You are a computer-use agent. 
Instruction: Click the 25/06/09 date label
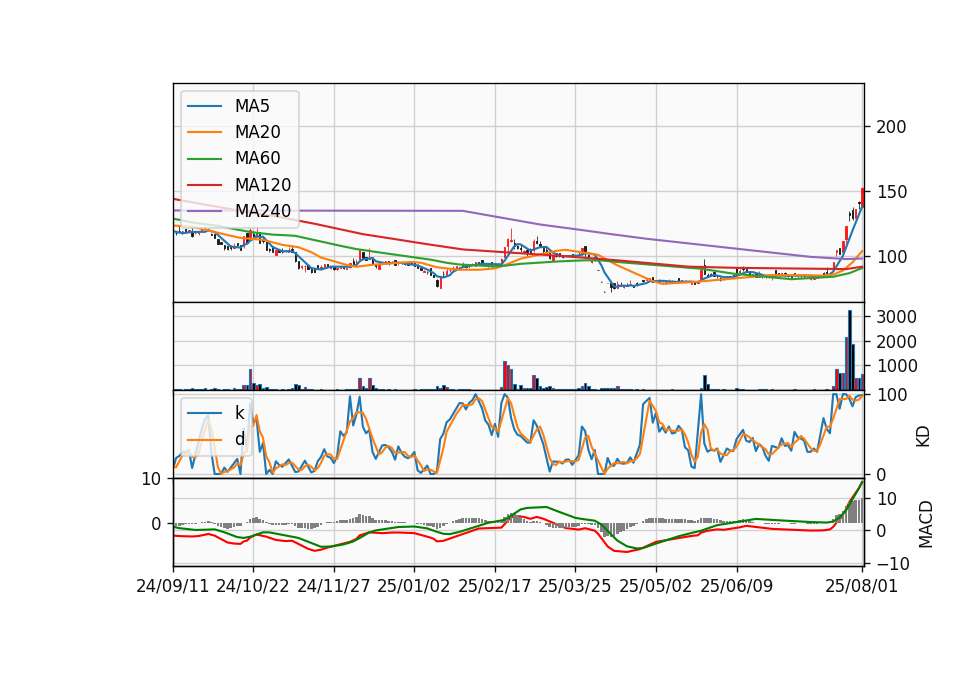[x=737, y=586]
